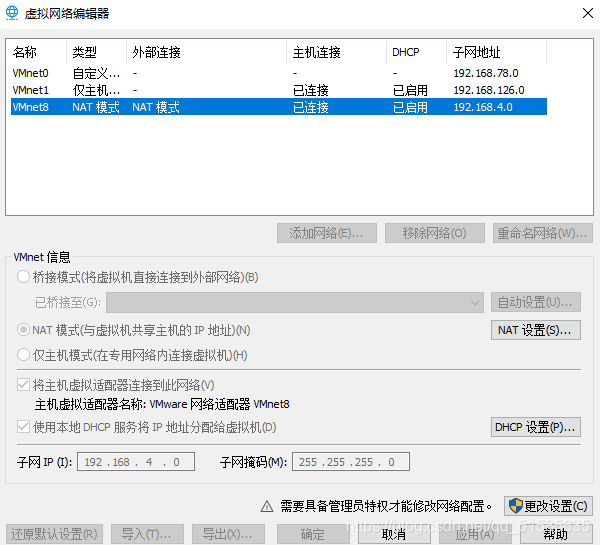The width and height of the screenshot is (600, 545).
Task: Toggle 使用本地 DHCP 服务 checkbox
Action: (23, 427)
